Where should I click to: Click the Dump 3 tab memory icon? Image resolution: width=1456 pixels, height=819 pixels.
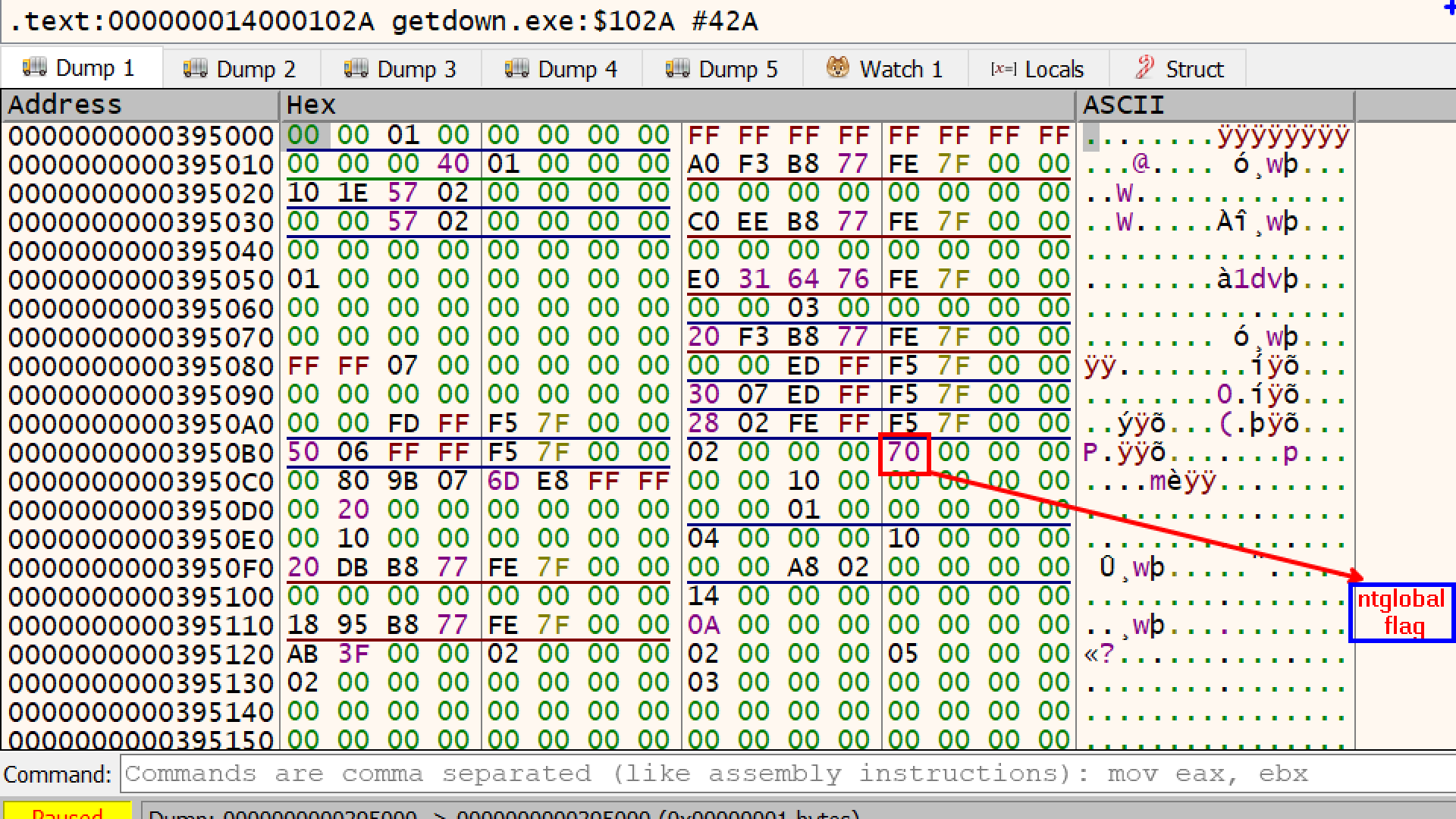pos(356,69)
